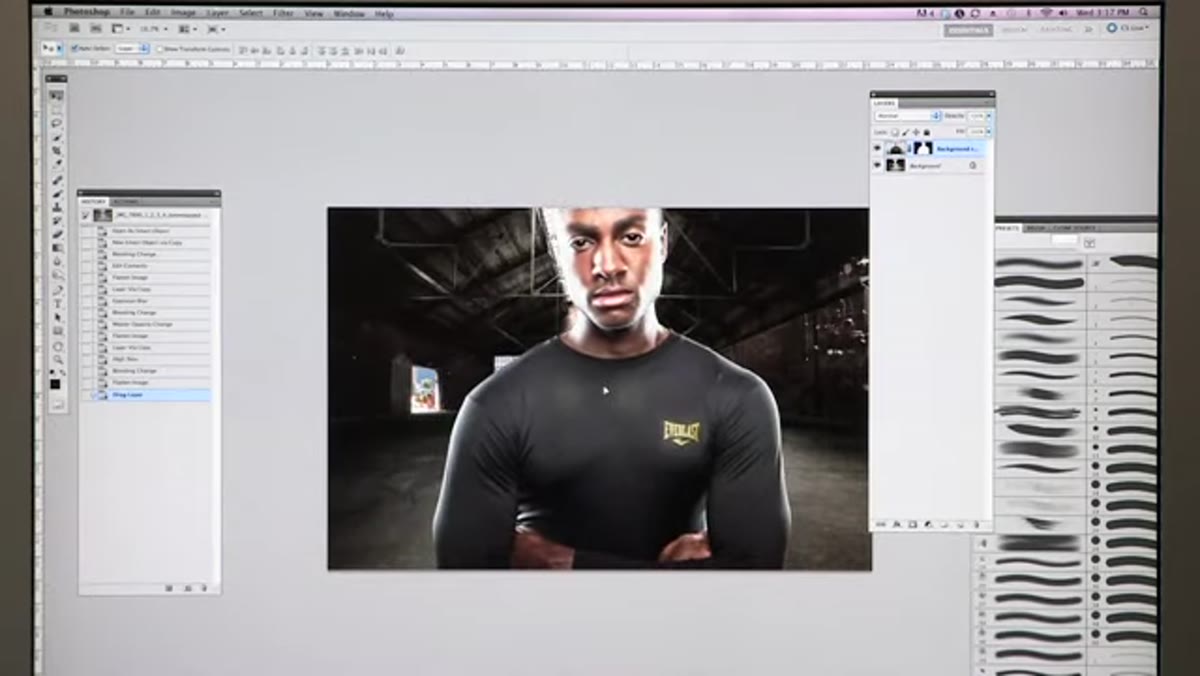Select the Move tool
1200x676 pixels.
tap(56, 95)
